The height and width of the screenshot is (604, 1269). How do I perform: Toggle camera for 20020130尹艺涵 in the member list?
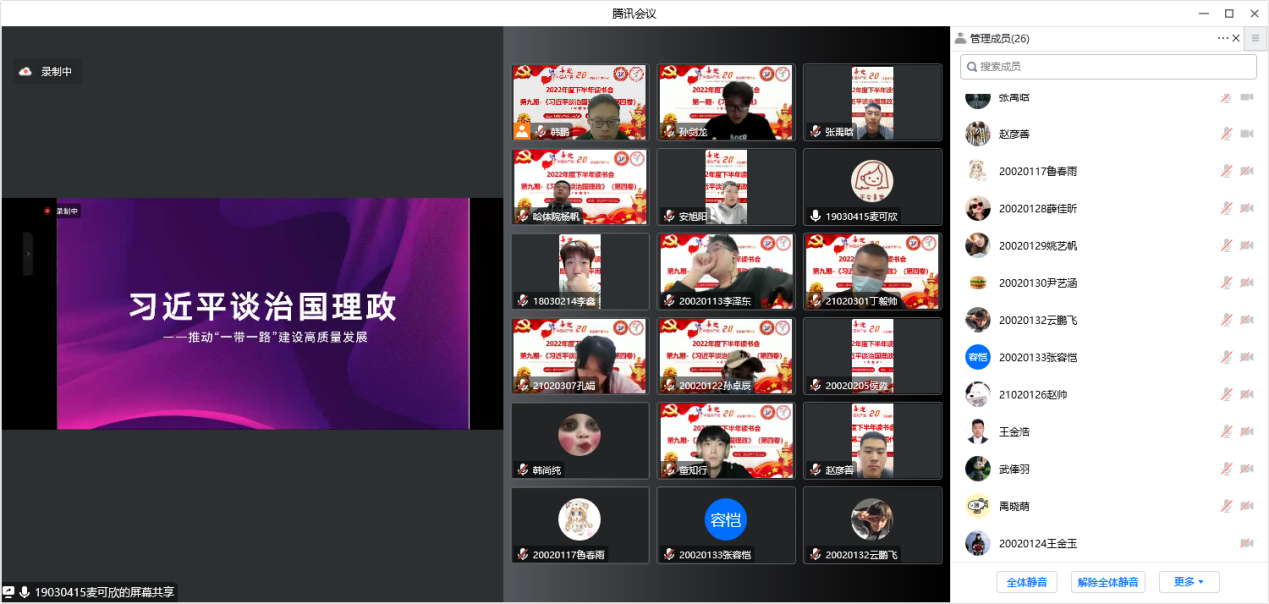[1247, 283]
